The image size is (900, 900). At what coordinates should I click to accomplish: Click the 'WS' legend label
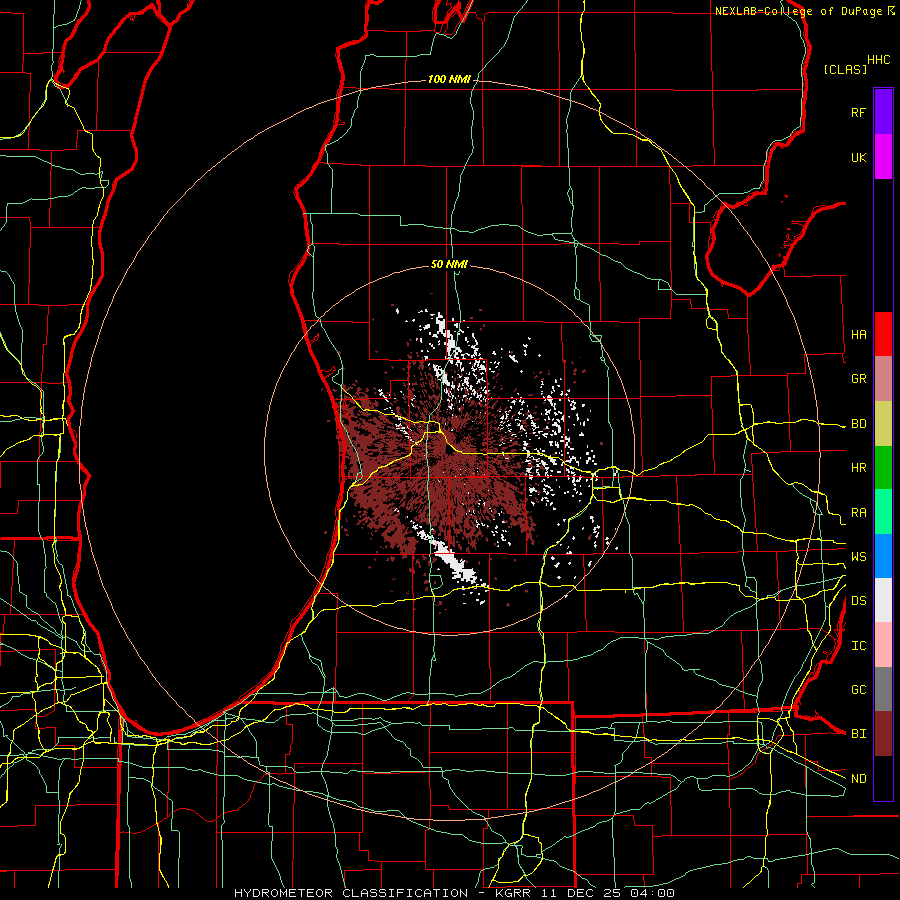point(858,556)
